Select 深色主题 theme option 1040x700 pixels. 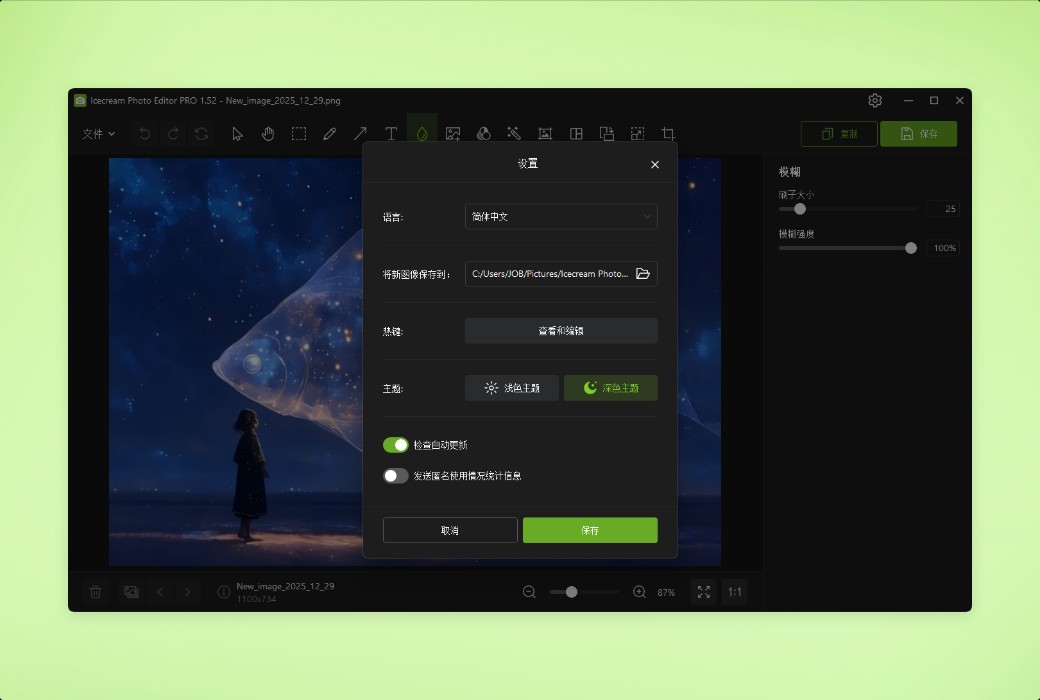(610, 388)
